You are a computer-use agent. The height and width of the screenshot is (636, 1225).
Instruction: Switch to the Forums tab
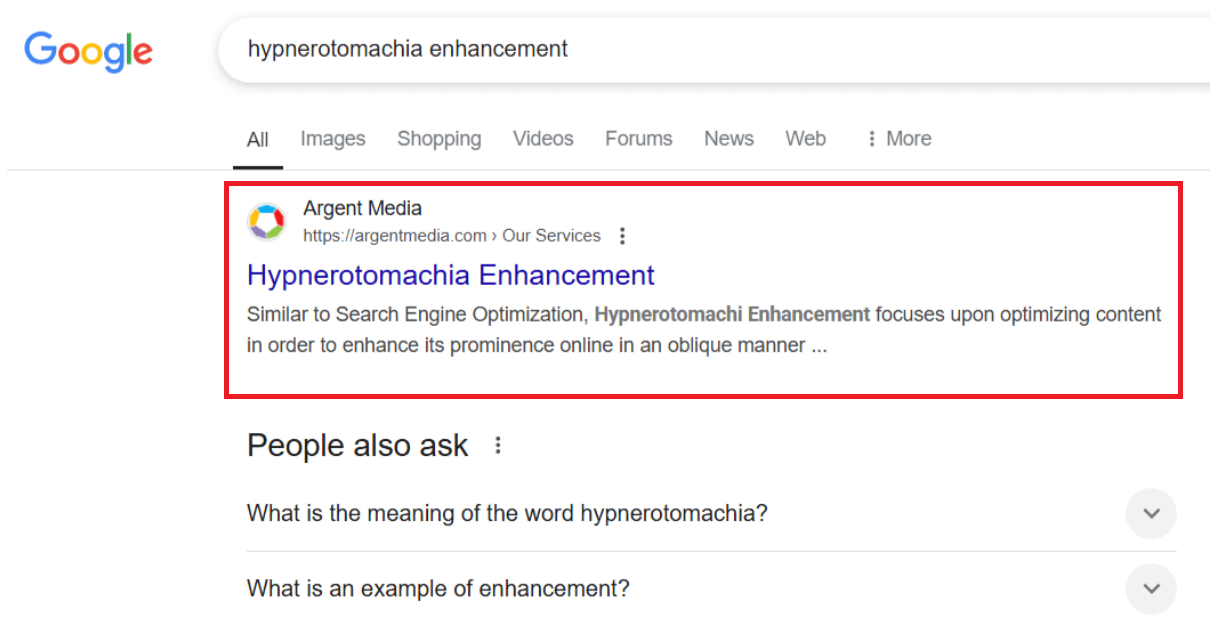point(639,139)
